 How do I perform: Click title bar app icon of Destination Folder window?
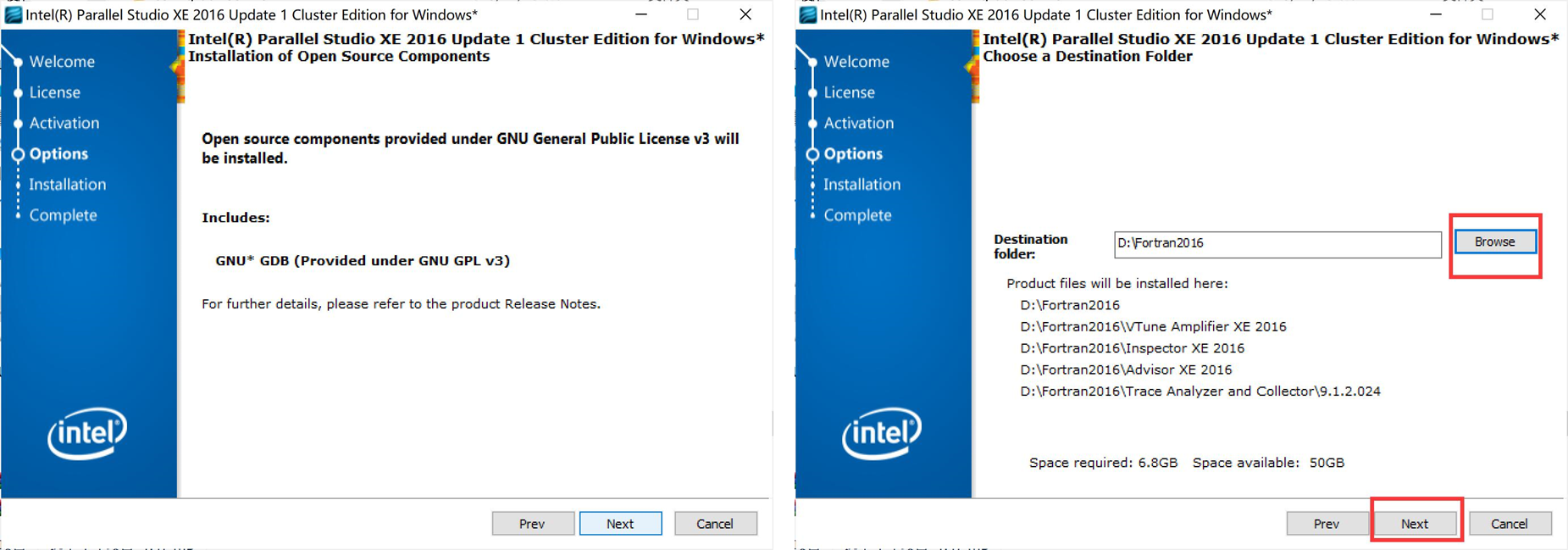pos(807,14)
